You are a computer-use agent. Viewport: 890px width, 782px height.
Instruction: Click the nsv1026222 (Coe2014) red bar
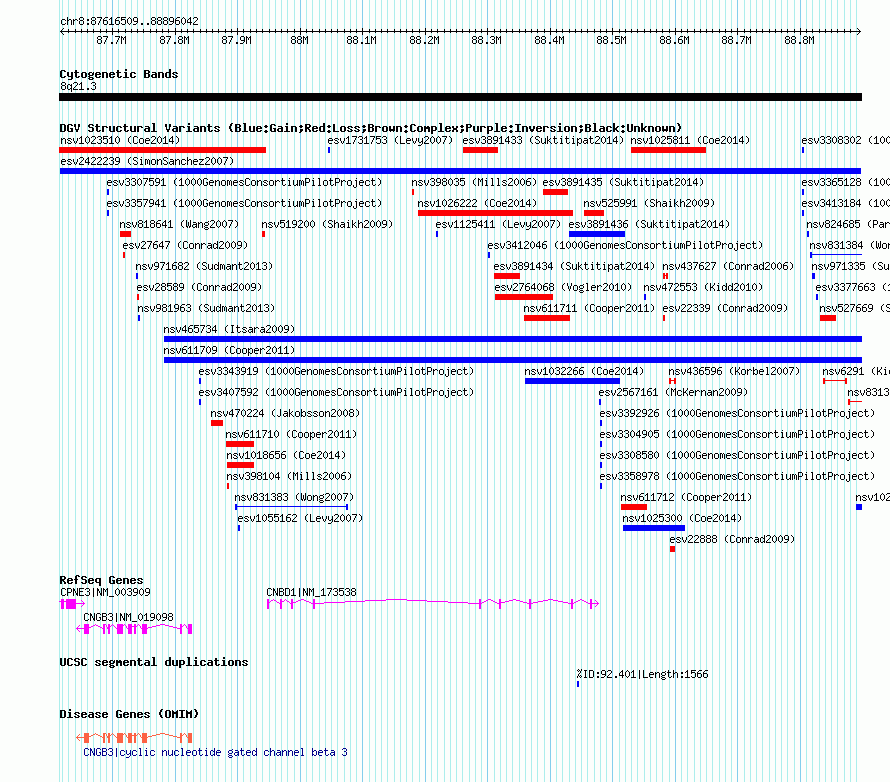495,213
